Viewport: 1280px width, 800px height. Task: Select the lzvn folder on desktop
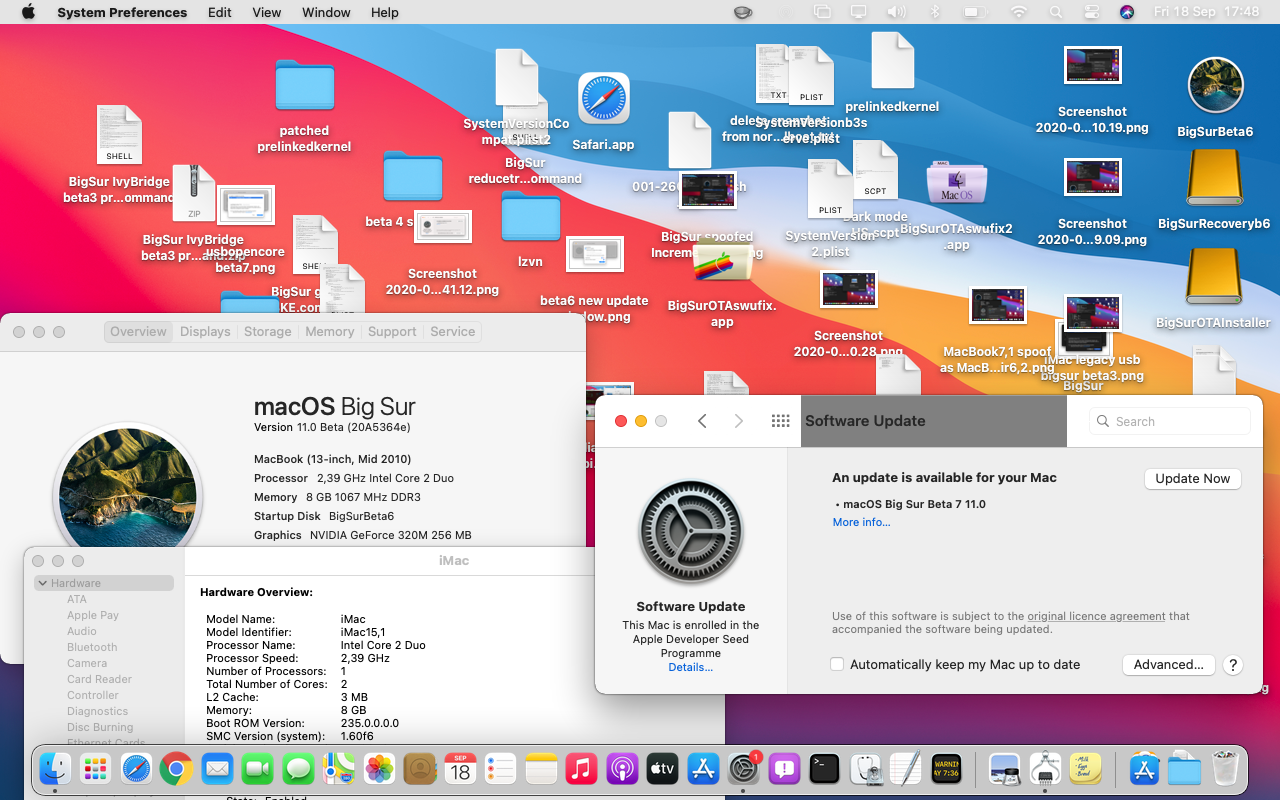tap(530, 217)
